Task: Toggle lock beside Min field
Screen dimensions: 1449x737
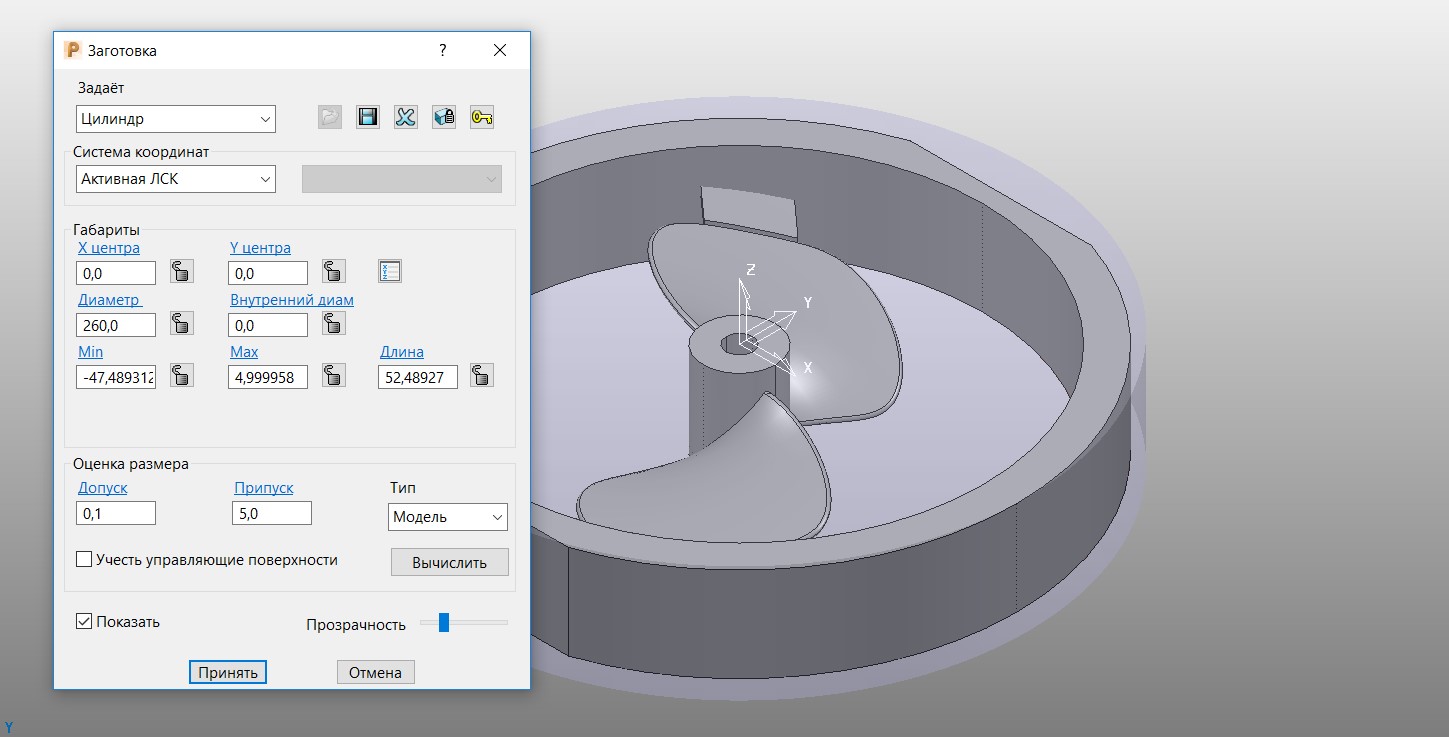Action: tap(181, 376)
